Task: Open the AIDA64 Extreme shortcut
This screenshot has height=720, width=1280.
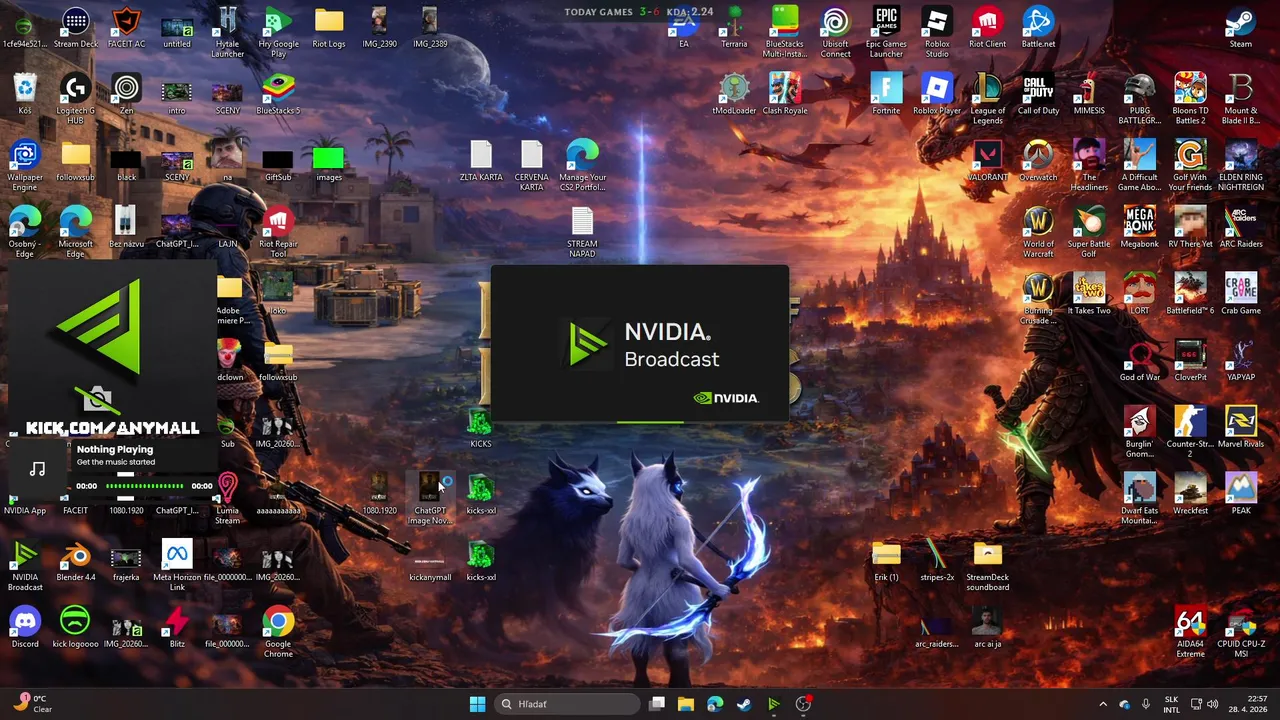Action: pos(1190,633)
